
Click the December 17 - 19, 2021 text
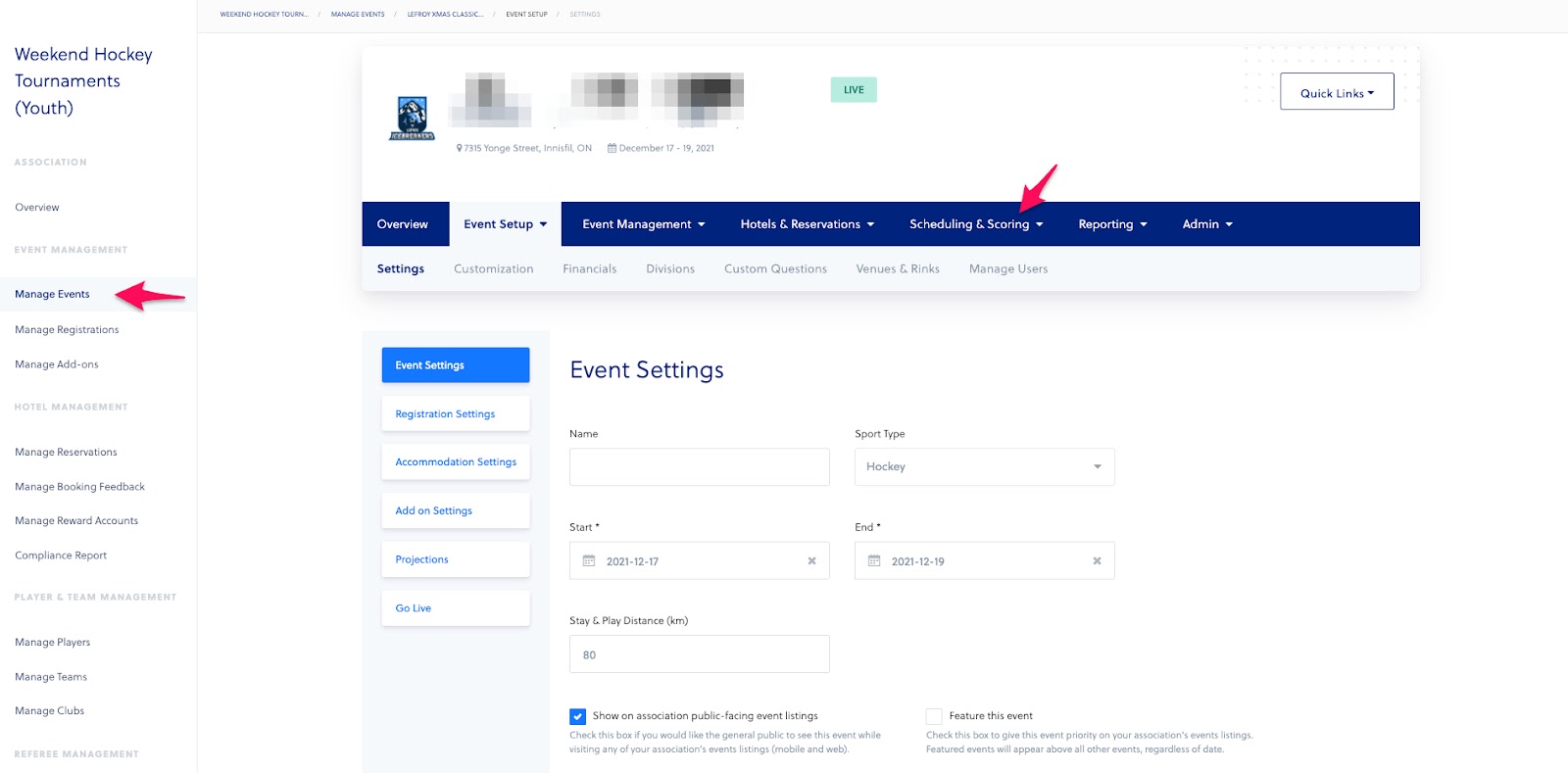(666, 149)
